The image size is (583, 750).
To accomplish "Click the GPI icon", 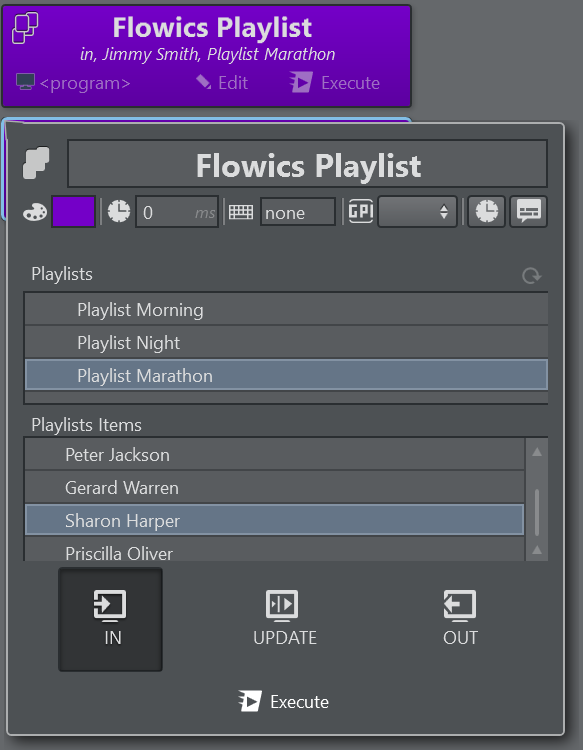I will [361, 211].
